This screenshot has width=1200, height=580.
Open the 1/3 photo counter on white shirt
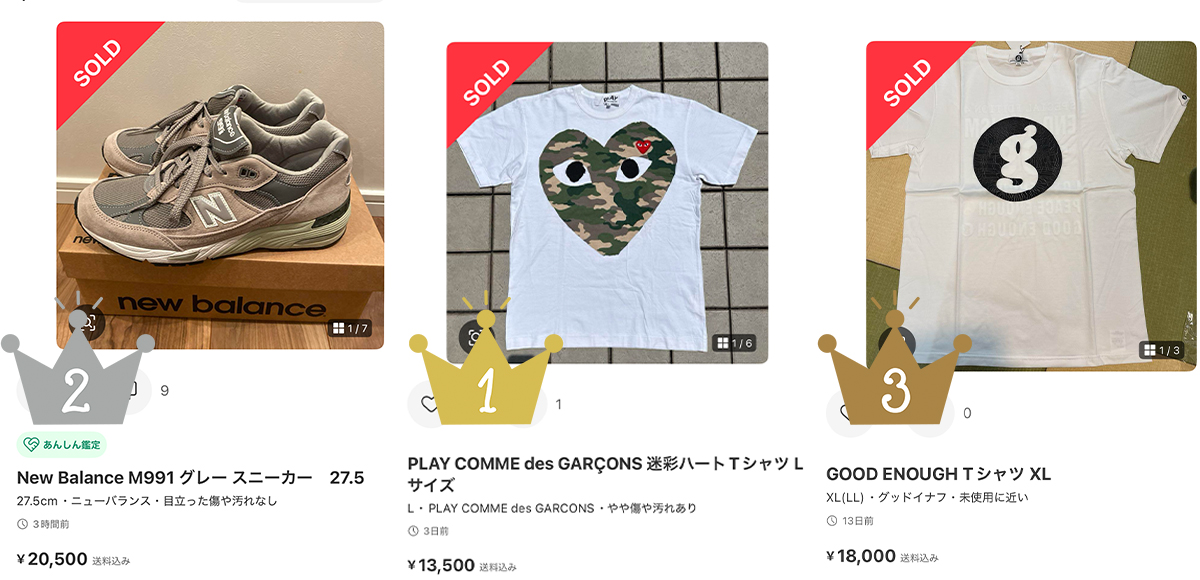(x=1163, y=350)
